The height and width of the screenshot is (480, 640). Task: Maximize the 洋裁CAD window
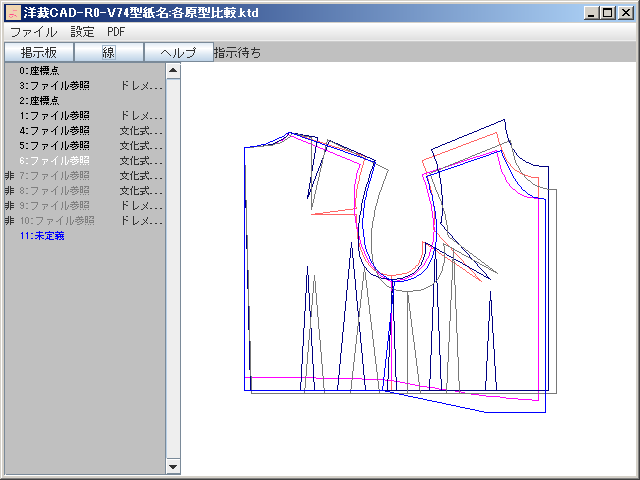coord(608,13)
